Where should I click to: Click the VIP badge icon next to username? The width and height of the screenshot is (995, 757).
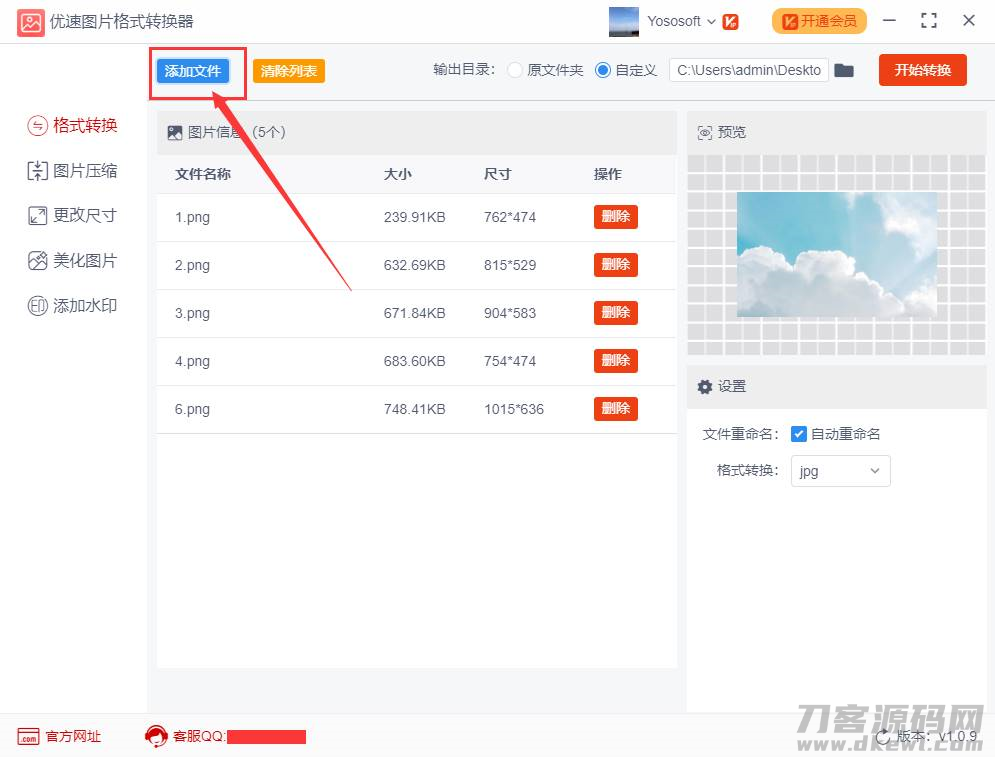click(x=730, y=22)
